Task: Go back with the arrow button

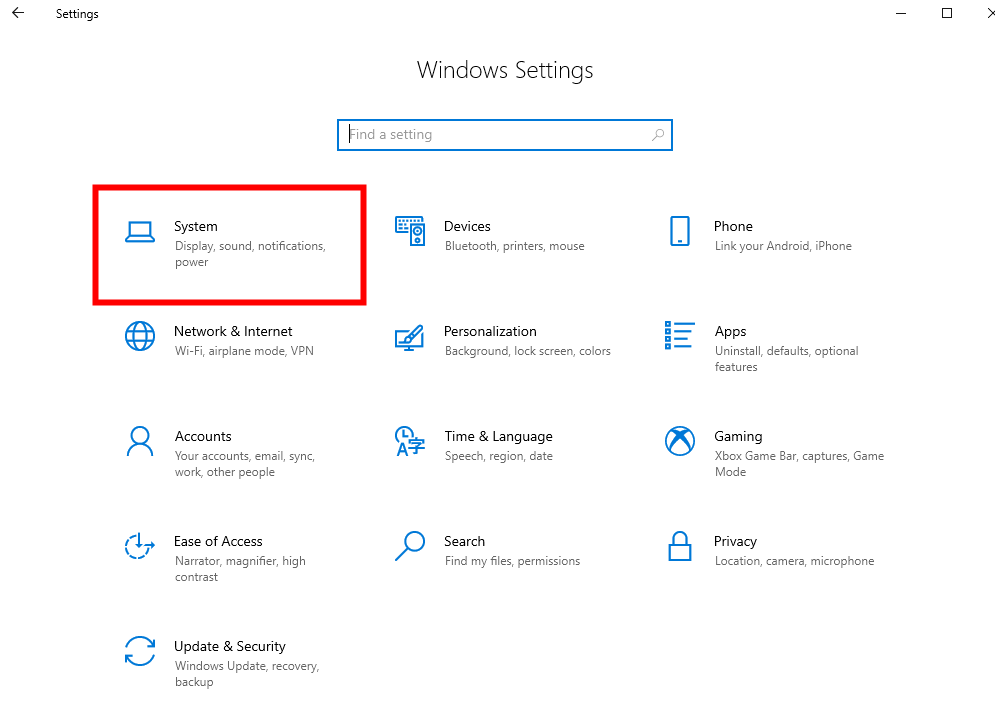Action: (x=18, y=13)
